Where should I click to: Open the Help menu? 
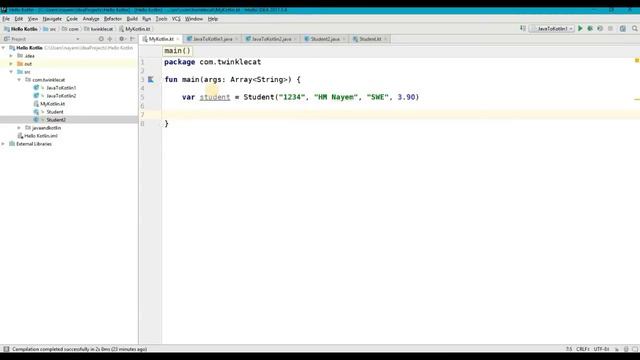pyautogui.click(x=213, y=19)
